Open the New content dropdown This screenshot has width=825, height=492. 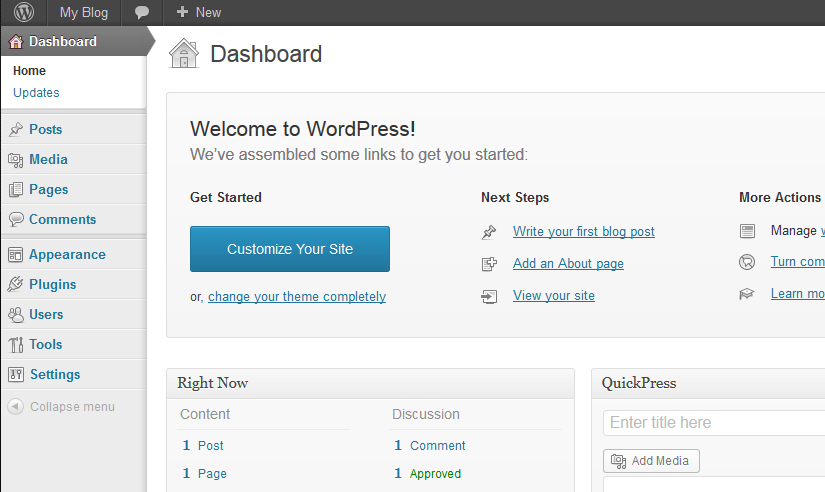point(198,13)
